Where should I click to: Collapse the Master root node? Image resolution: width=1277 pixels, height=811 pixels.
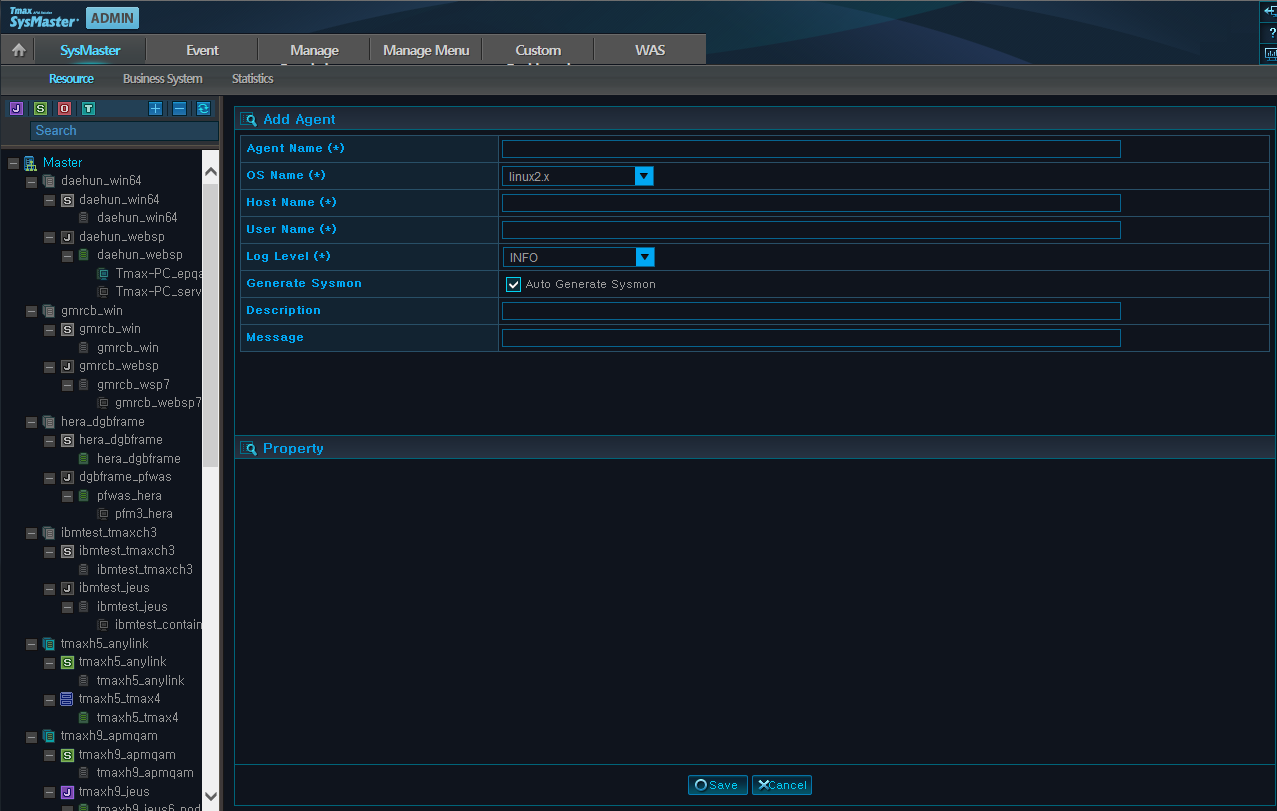point(13,163)
